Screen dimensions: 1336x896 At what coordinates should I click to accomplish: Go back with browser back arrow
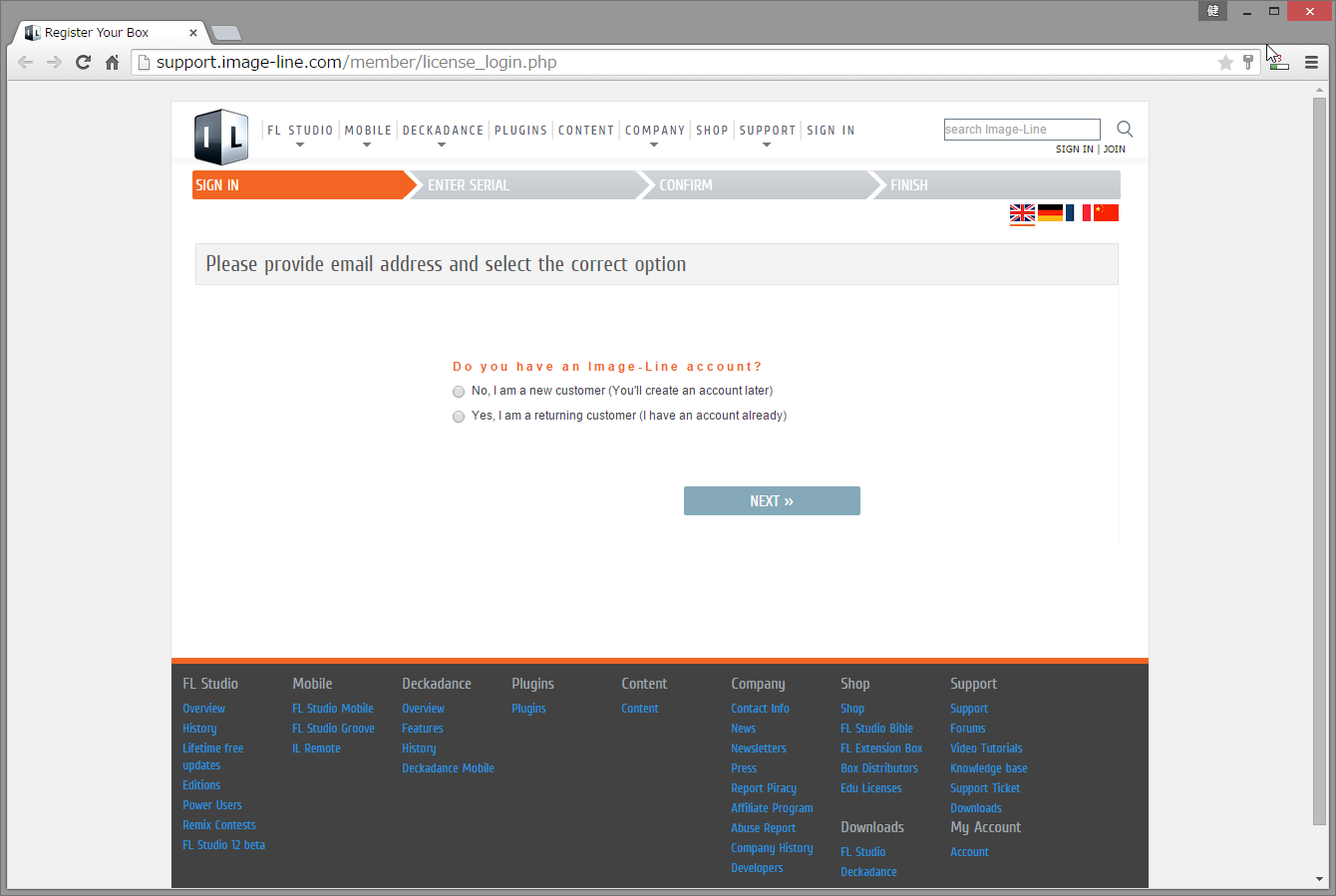(x=26, y=62)
